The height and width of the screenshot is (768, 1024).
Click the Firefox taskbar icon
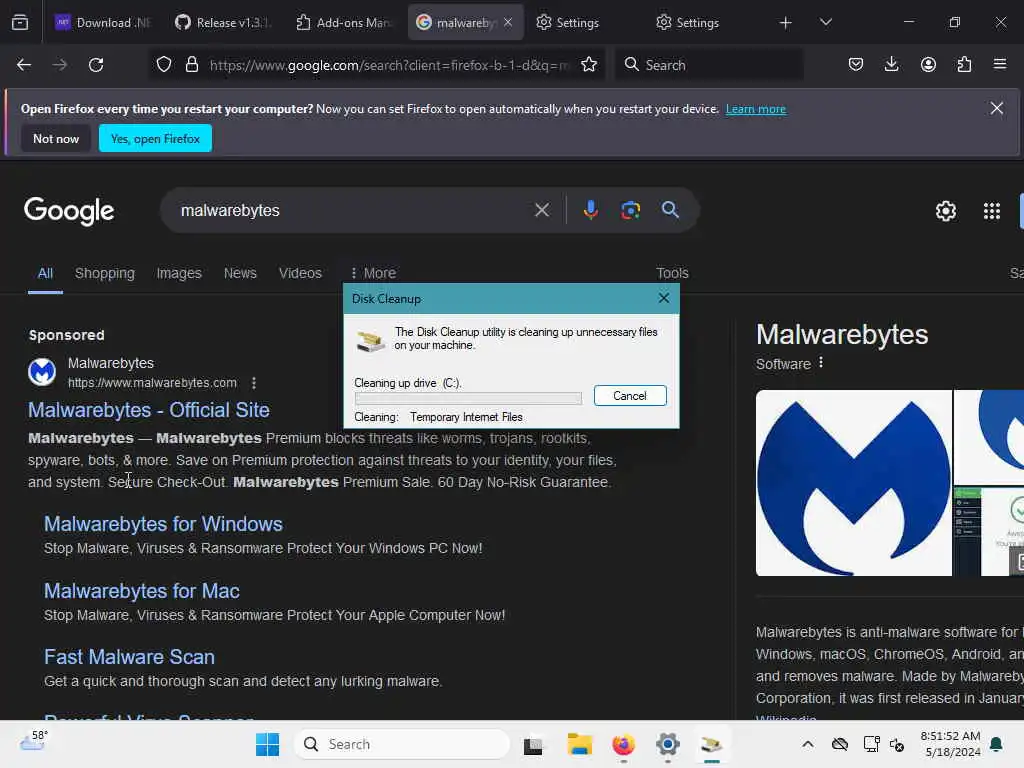623,744
